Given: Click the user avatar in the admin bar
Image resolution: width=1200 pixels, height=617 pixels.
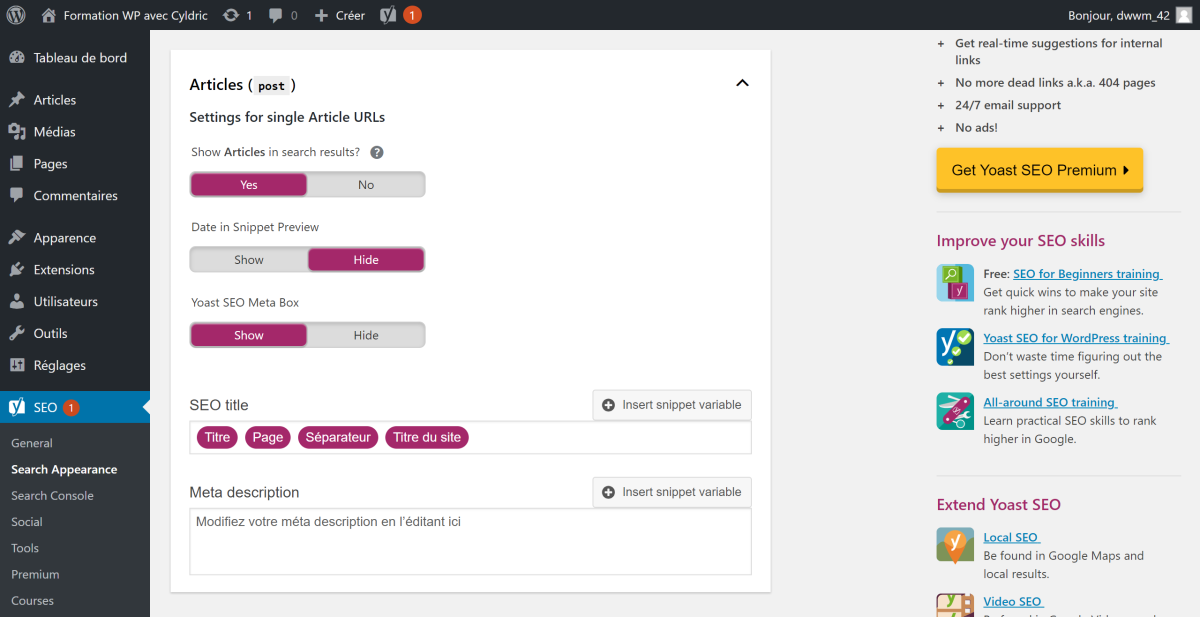Looking at the screenshot, I should pyautogui.click(x=1183, y=15).
